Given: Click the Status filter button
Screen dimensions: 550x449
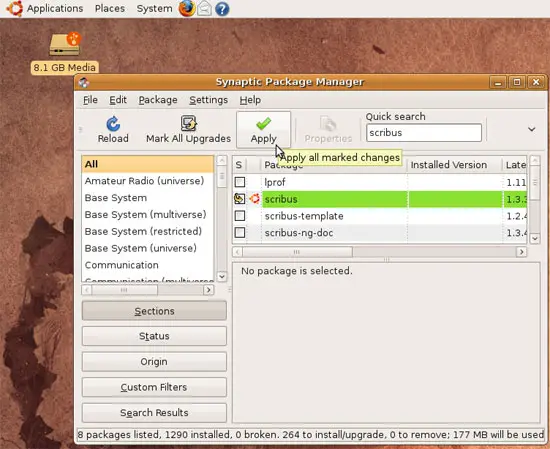Looking at the screenshot, I should (154, 336).
